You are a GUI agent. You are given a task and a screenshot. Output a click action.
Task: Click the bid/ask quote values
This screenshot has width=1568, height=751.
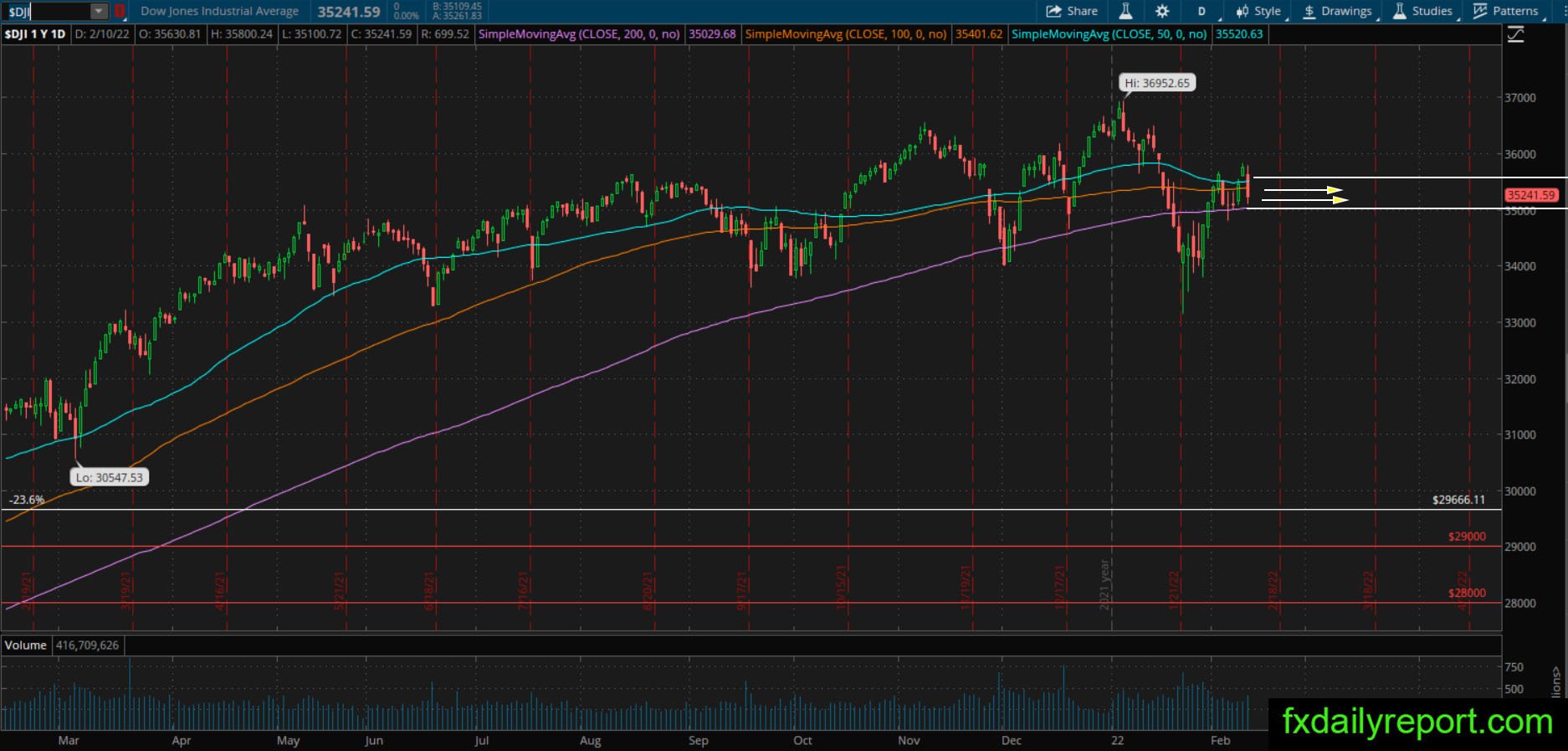457,12
